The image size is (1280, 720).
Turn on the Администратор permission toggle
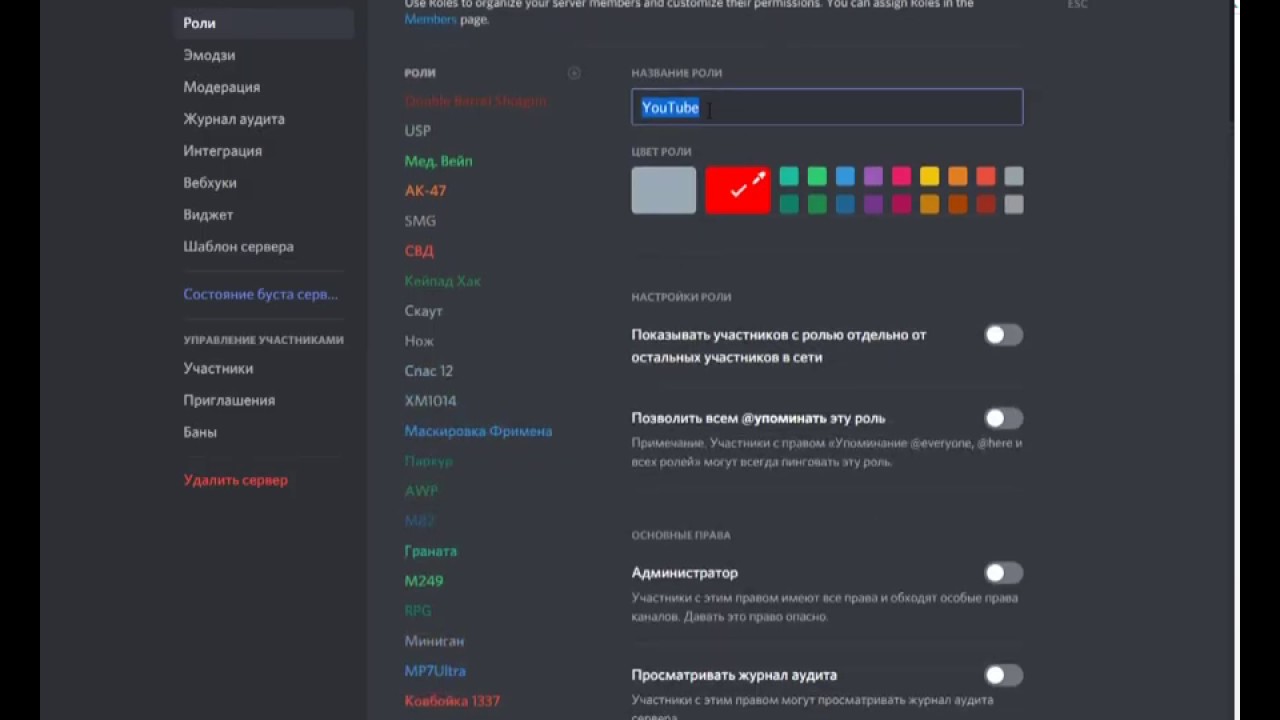[x=1003, y=573]
